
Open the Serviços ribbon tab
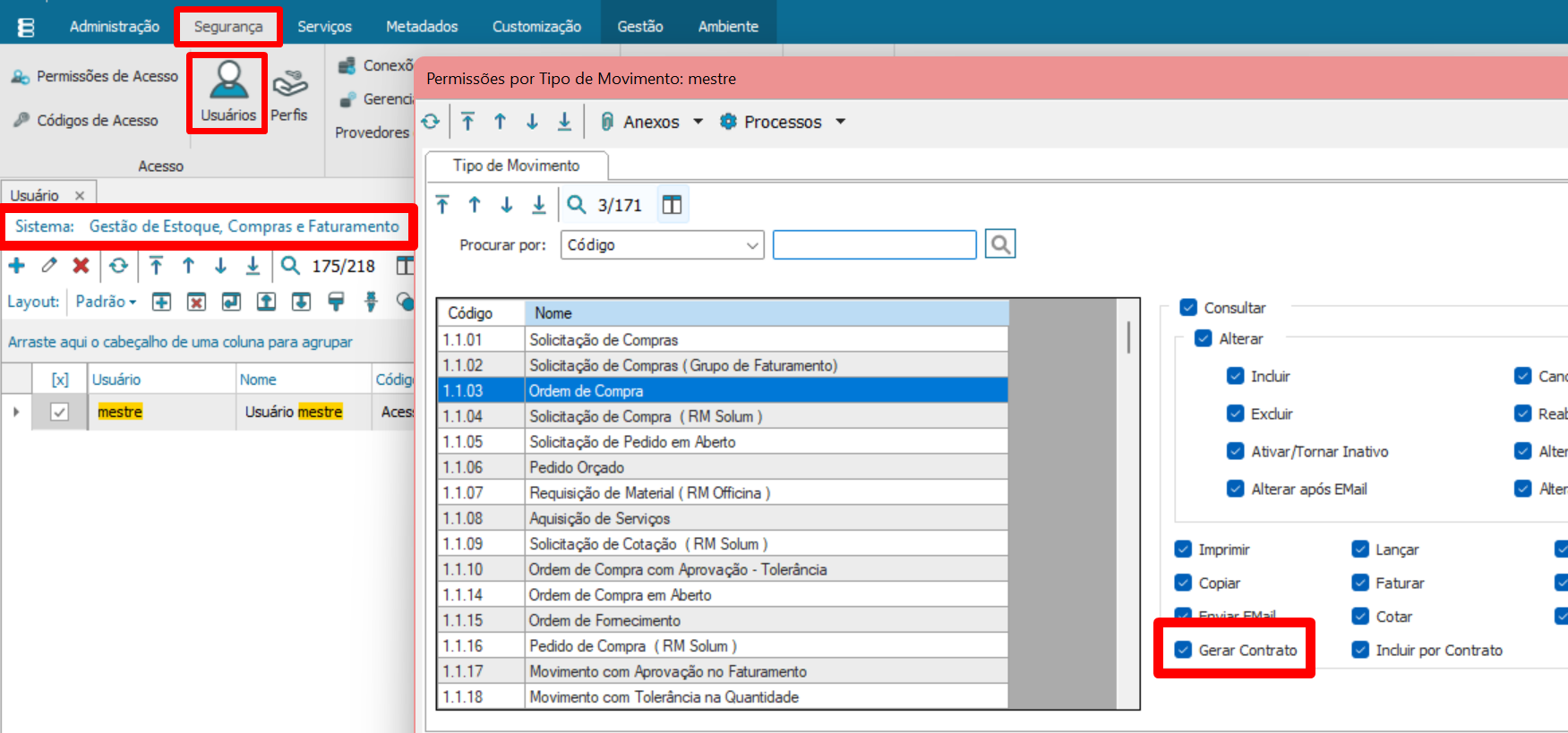(x=324, y=27)
